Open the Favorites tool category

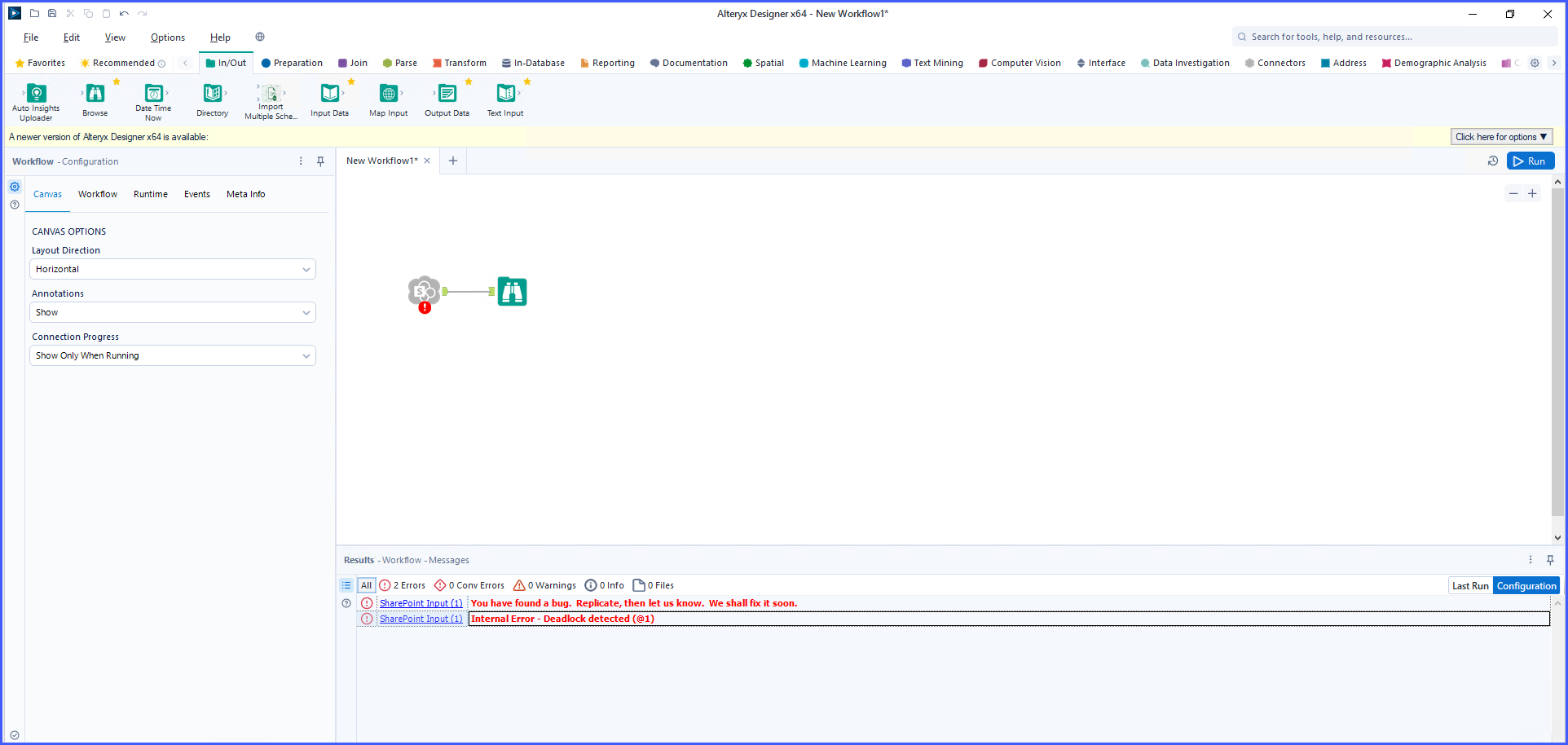[x=40, y=63]
